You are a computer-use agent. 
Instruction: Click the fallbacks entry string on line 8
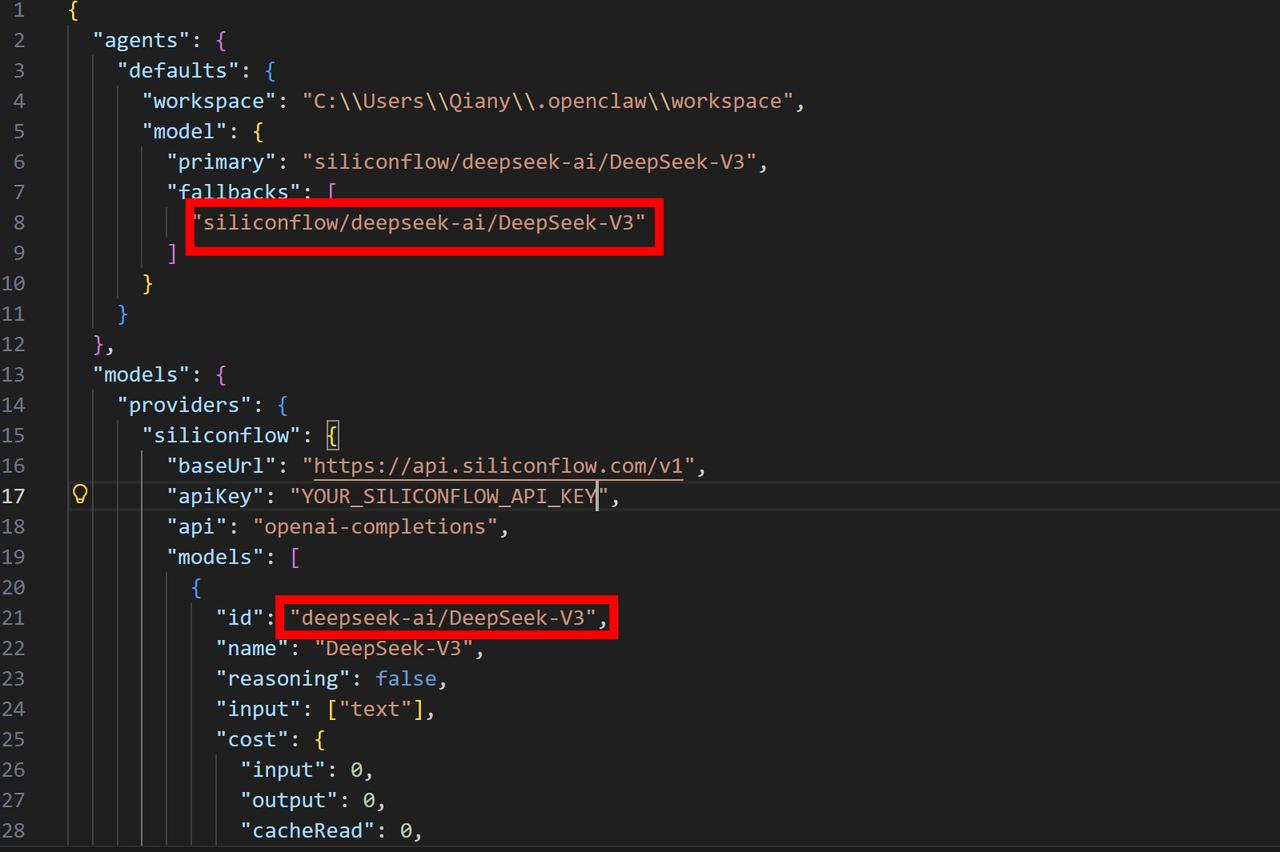419,222
